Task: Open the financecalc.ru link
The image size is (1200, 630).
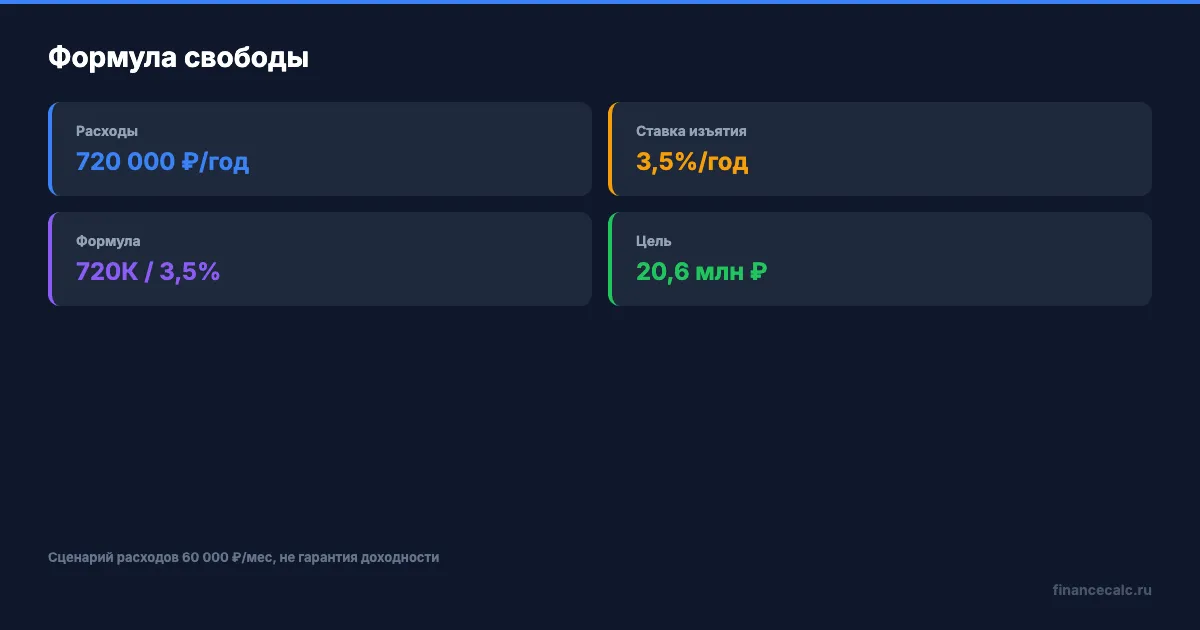Action: click(x=1102, y=590)
